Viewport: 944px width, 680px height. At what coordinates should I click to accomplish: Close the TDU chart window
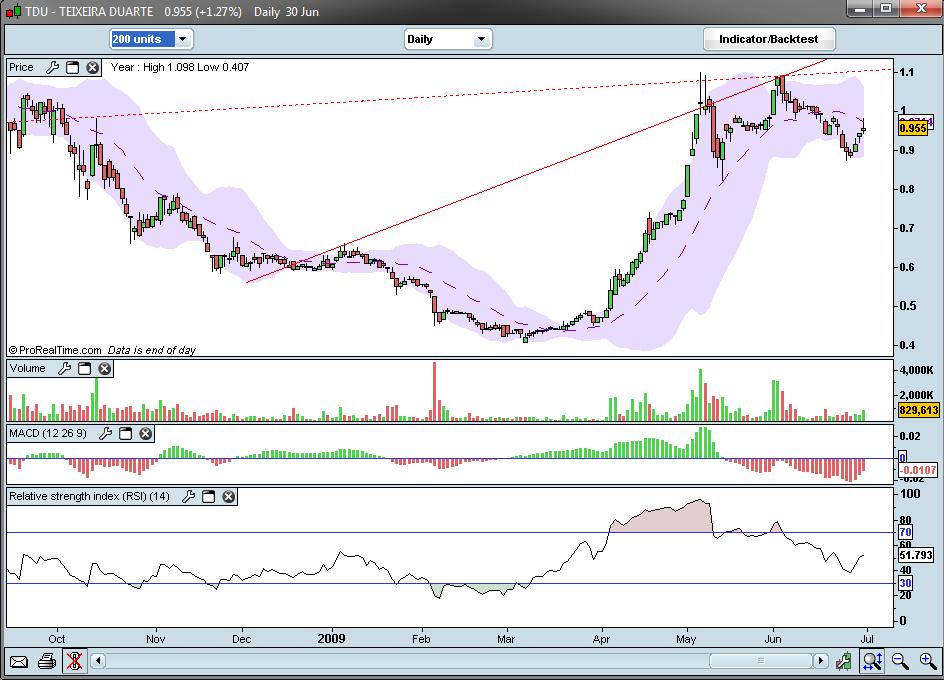pyautogui.click(x=921, y=9)
